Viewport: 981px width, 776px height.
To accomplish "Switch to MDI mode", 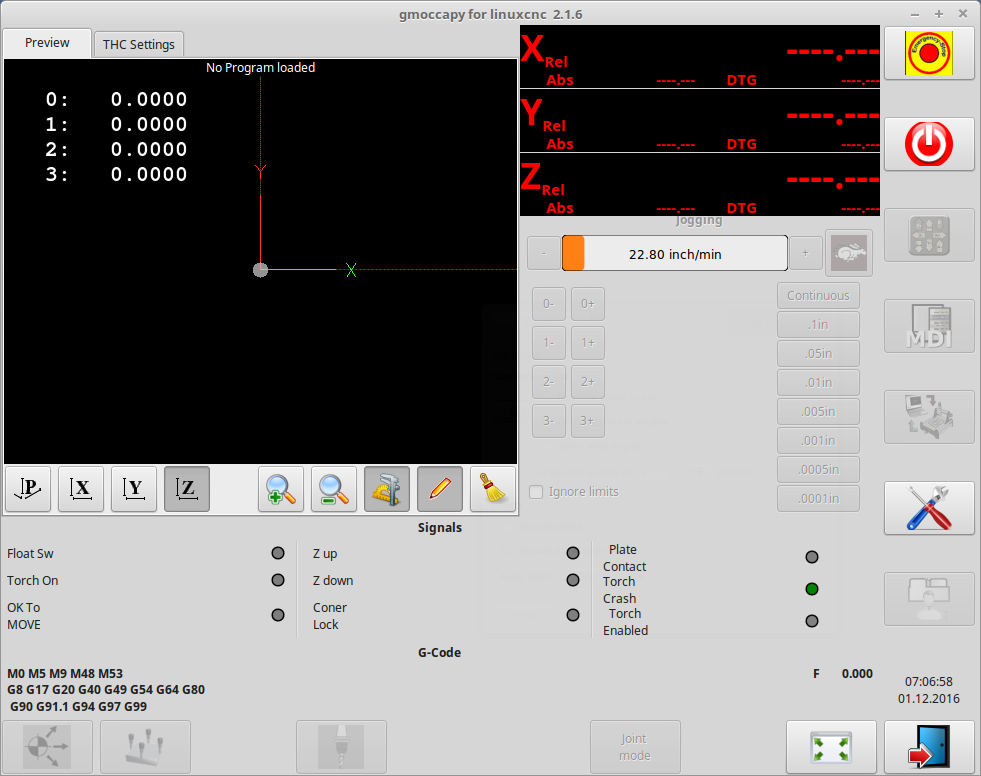I will pyautogui.click(x=929, y=326).
